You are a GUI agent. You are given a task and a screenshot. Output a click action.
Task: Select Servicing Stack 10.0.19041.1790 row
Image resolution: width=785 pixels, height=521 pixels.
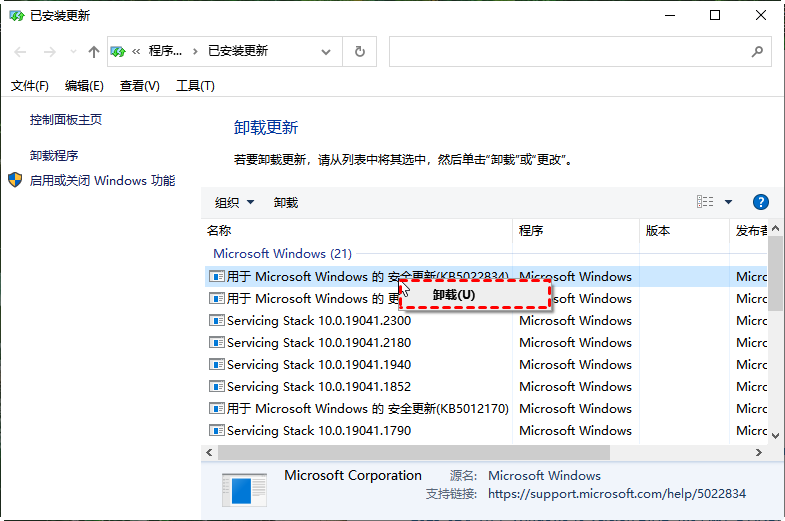coord(486,431)
